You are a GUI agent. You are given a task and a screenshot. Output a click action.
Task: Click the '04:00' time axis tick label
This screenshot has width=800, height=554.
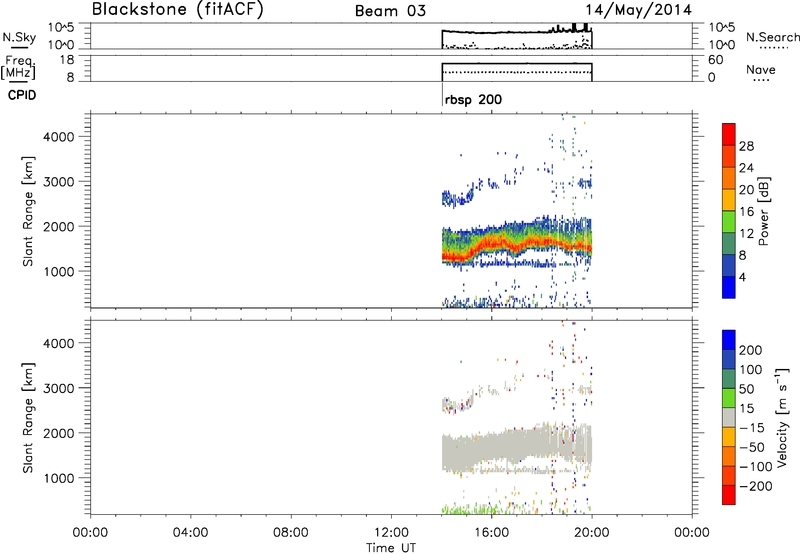pos(190,533)
